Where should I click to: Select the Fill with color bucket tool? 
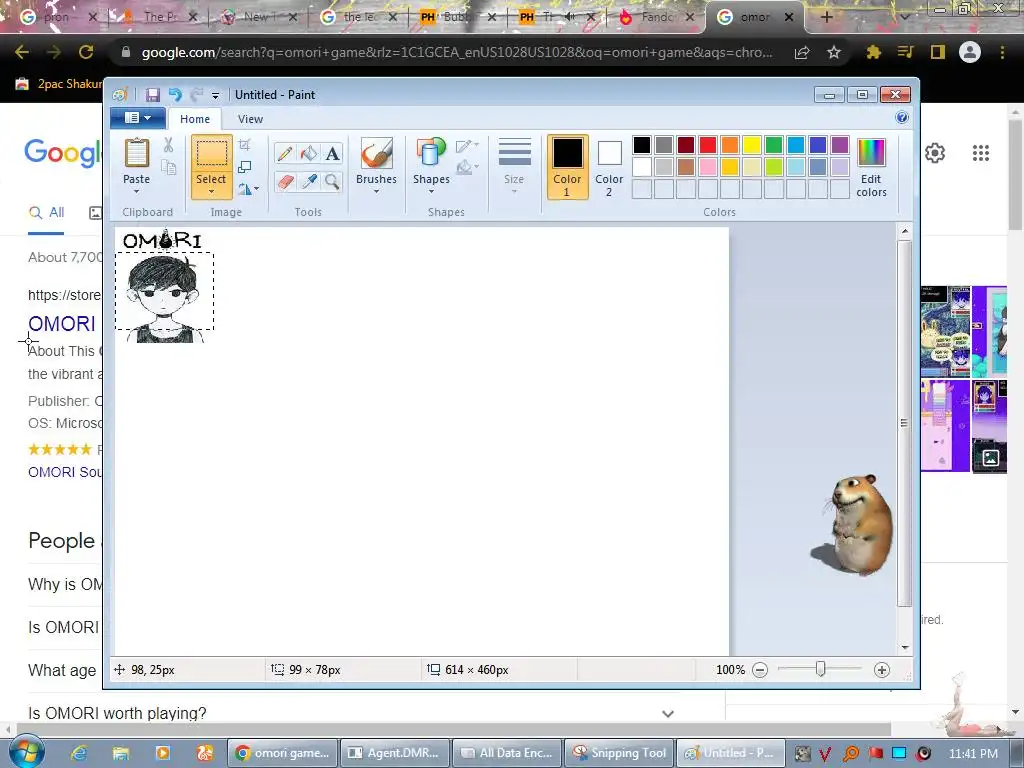(309, 153)
